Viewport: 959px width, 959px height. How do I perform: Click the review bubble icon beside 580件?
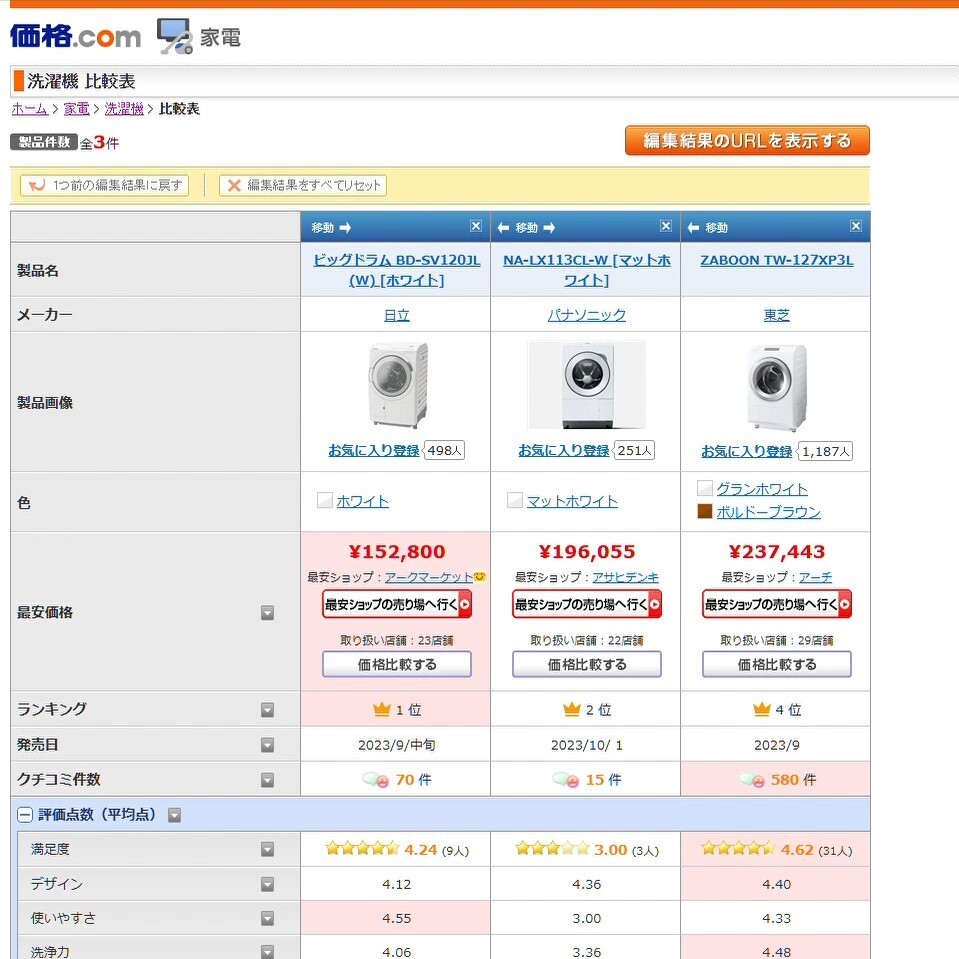click(752, 780)
